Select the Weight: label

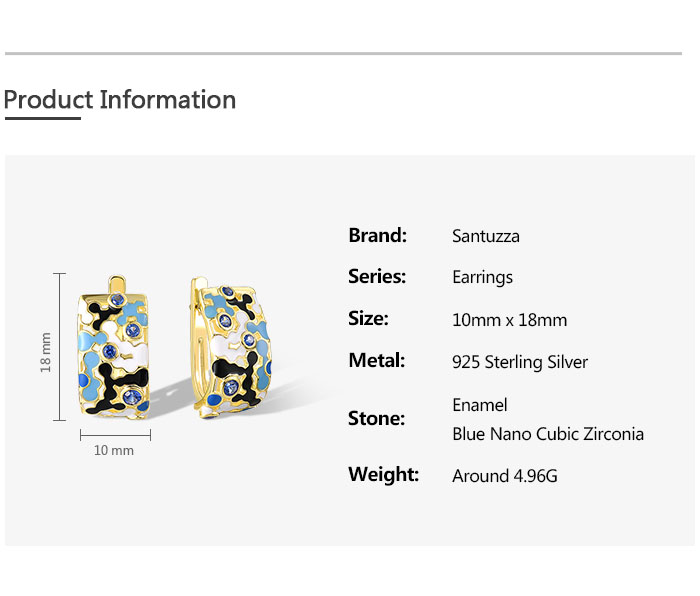click(383, 475)
